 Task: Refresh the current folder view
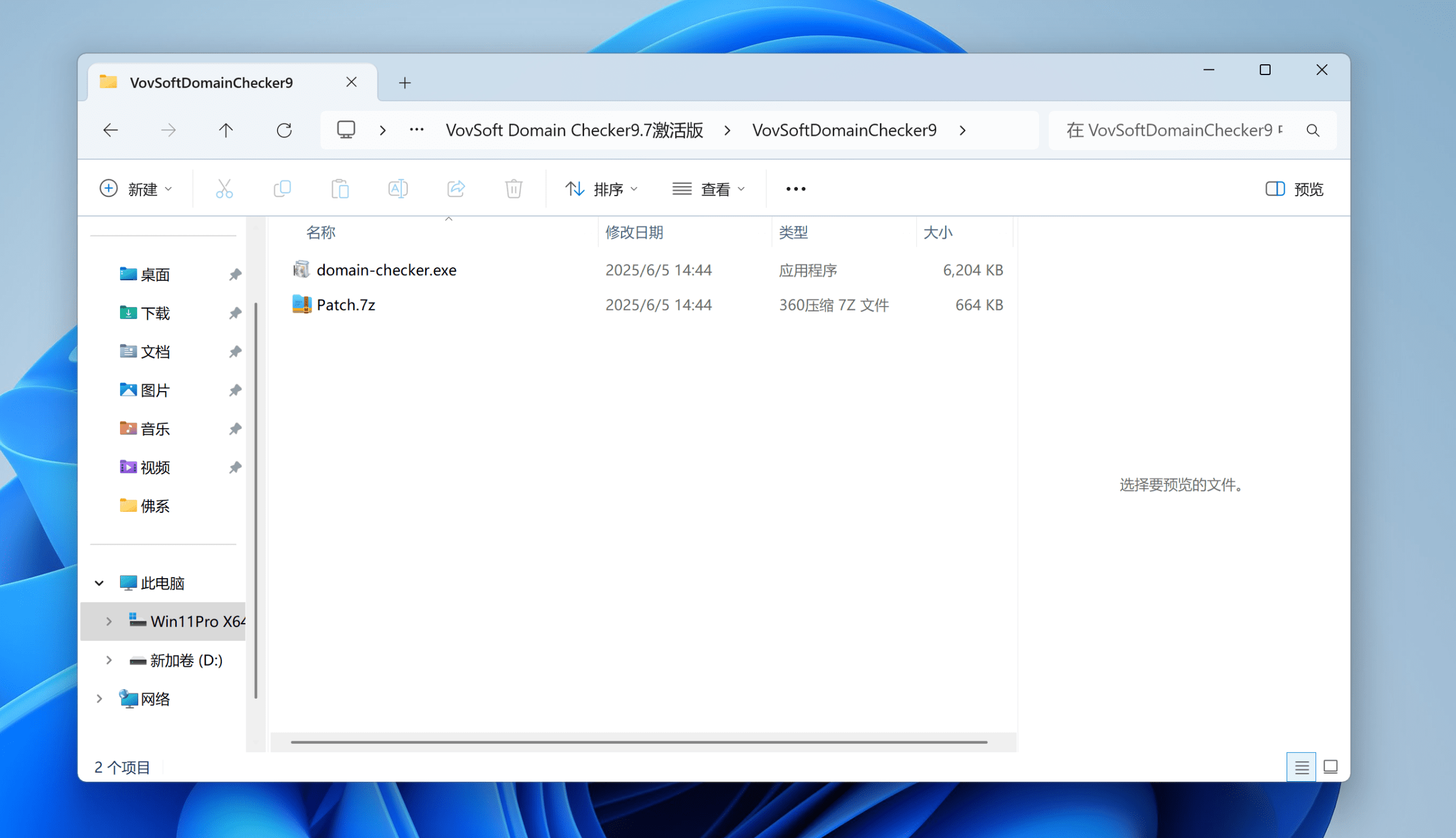click(x=284, y=130)
